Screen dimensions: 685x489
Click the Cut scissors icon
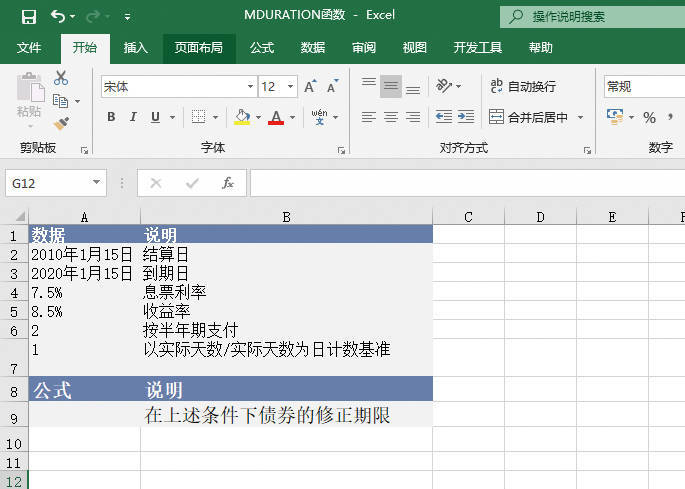coord(61,78)
